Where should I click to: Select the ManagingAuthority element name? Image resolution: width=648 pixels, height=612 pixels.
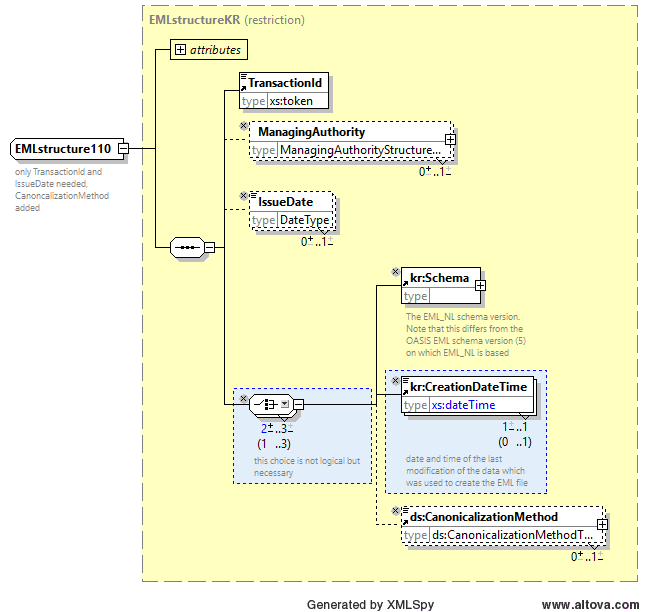click(312, 132)
